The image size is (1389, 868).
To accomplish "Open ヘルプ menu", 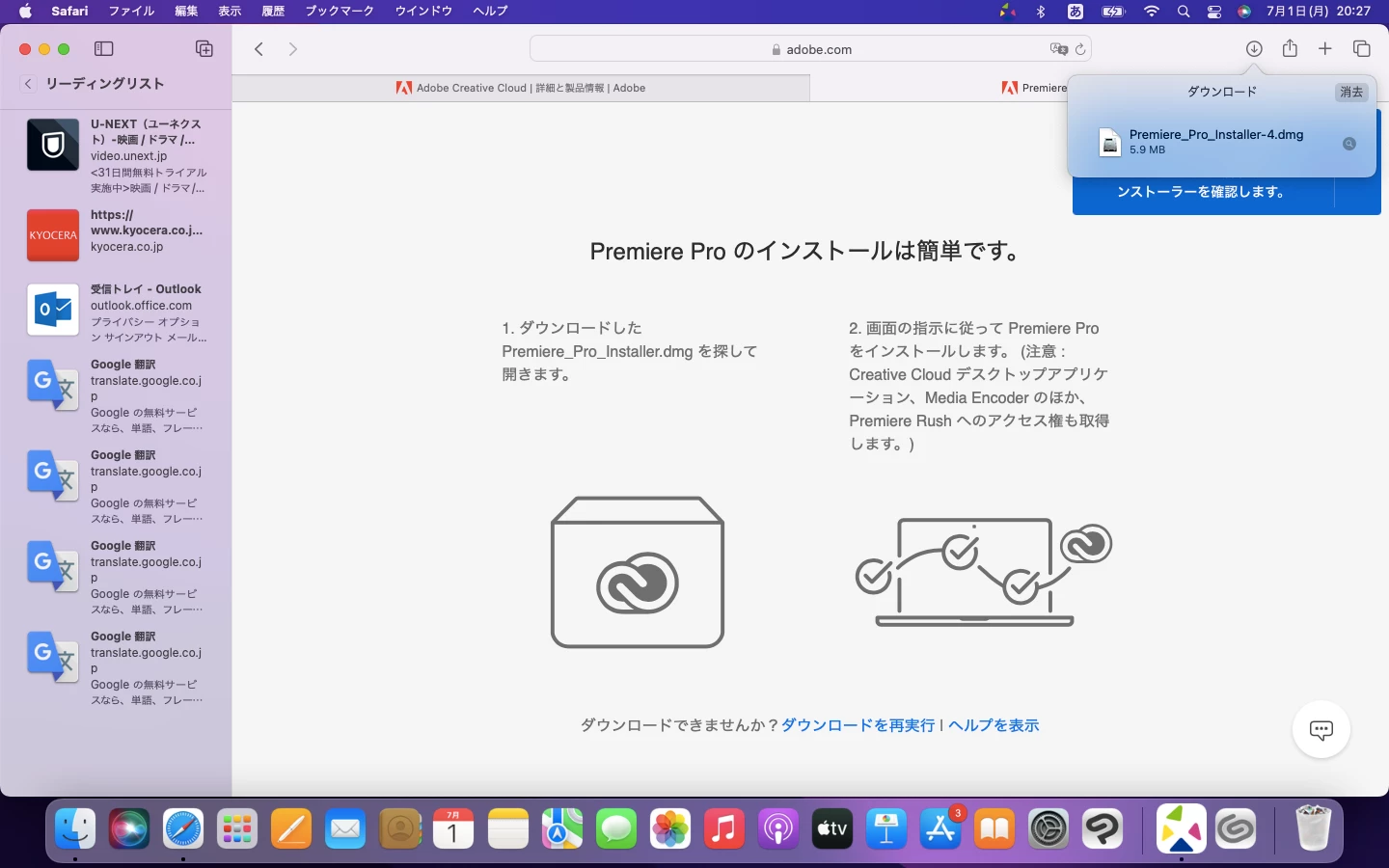I will 490,12.
